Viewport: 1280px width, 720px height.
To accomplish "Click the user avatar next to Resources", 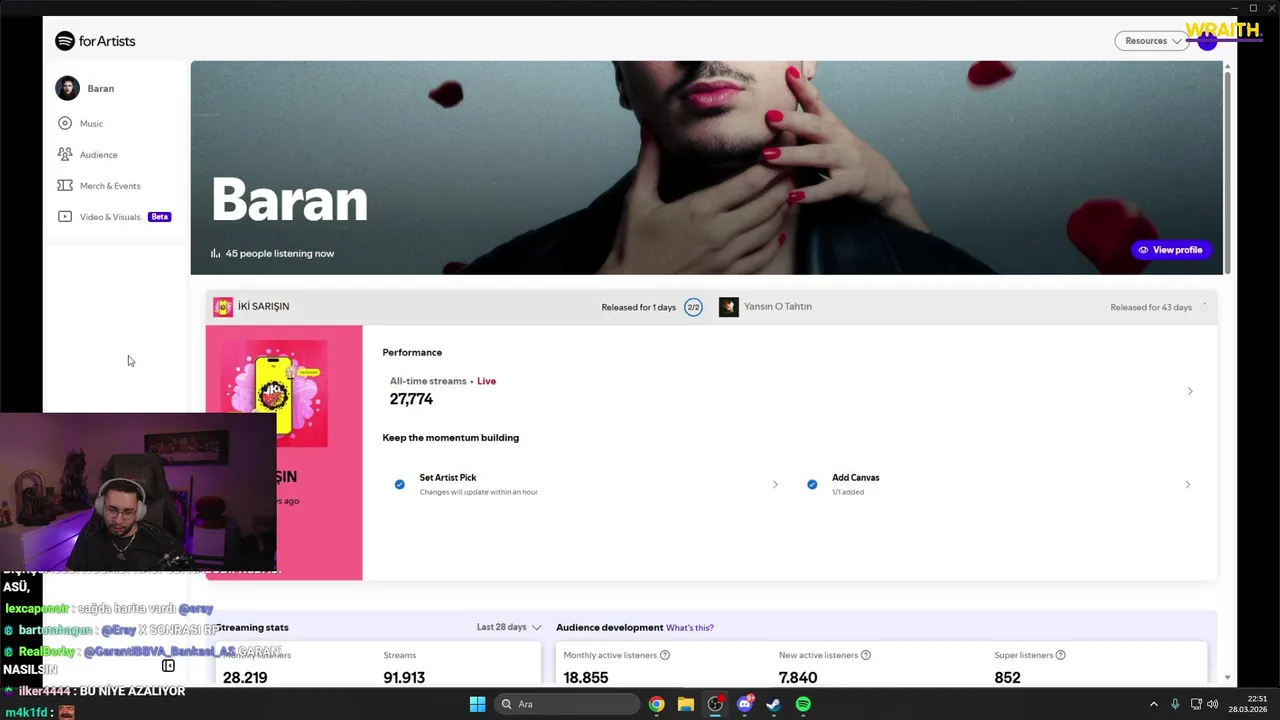I will click(x=1208, y=41).
